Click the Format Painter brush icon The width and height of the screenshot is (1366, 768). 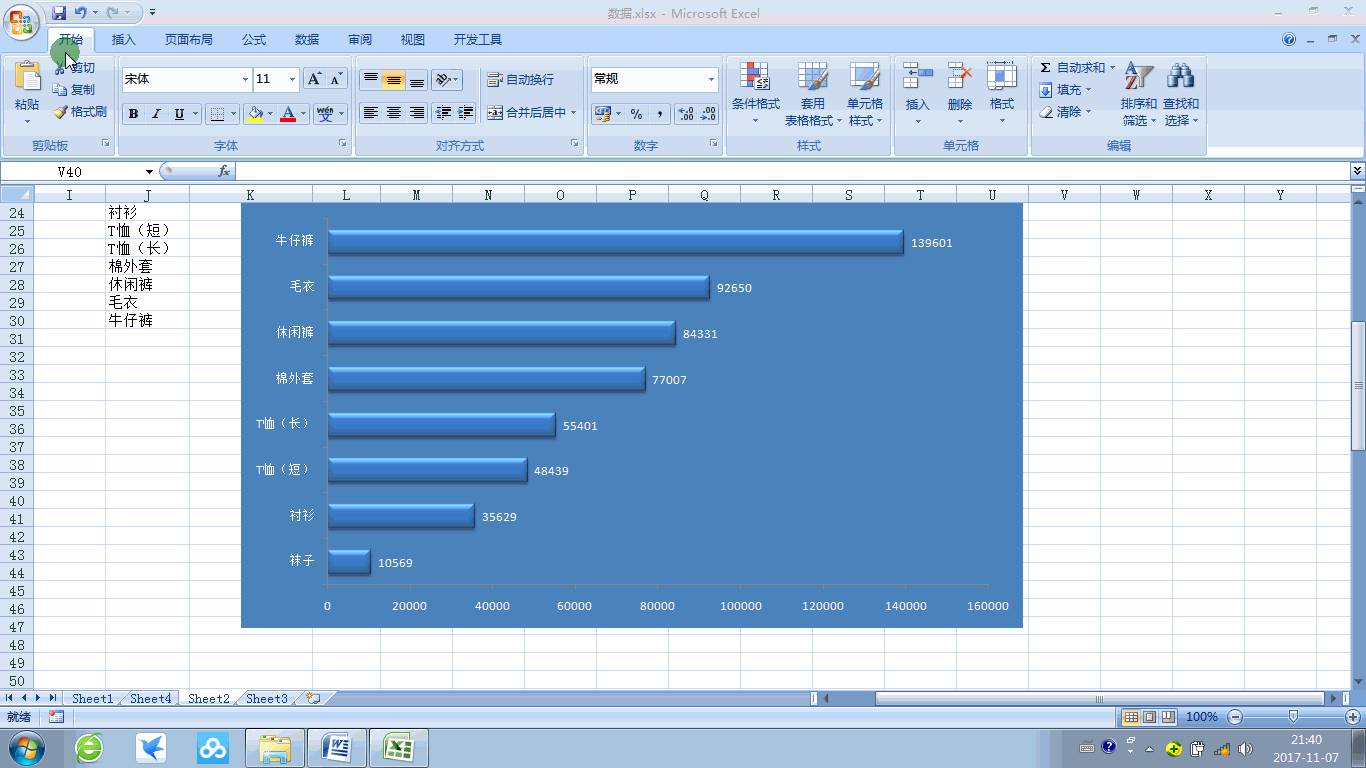click(x=60, y=112)
